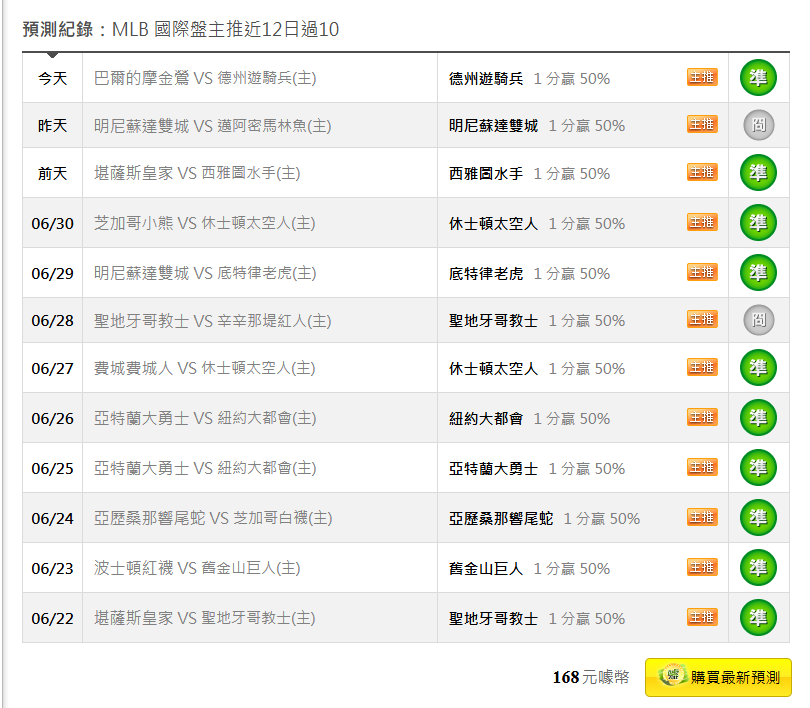Click the green 準 icon in 06/22 row
810x708 pixels.
click(758, 618)
